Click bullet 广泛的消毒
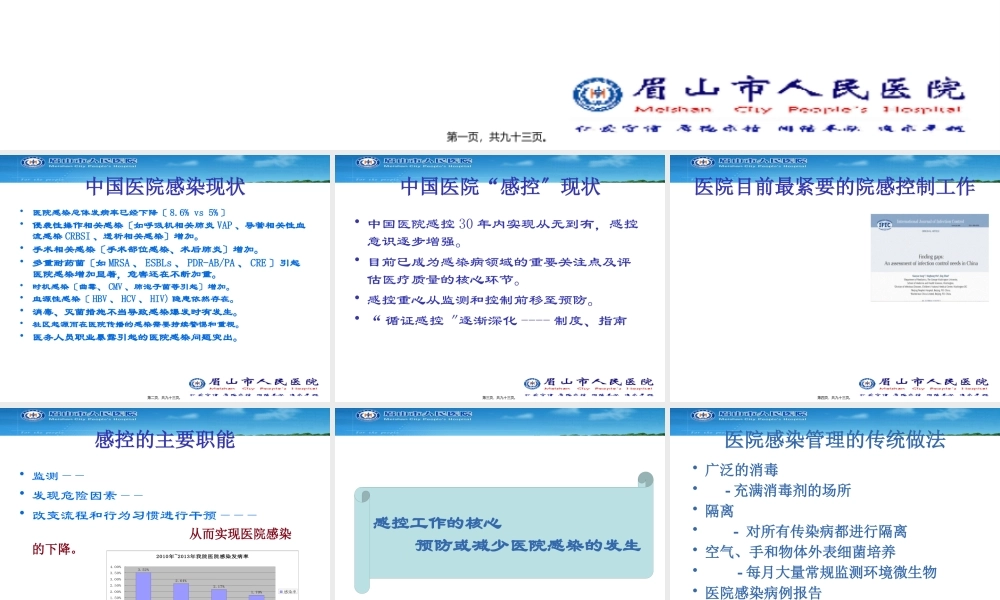The image size is (1000, 600). tap(741, 470)
